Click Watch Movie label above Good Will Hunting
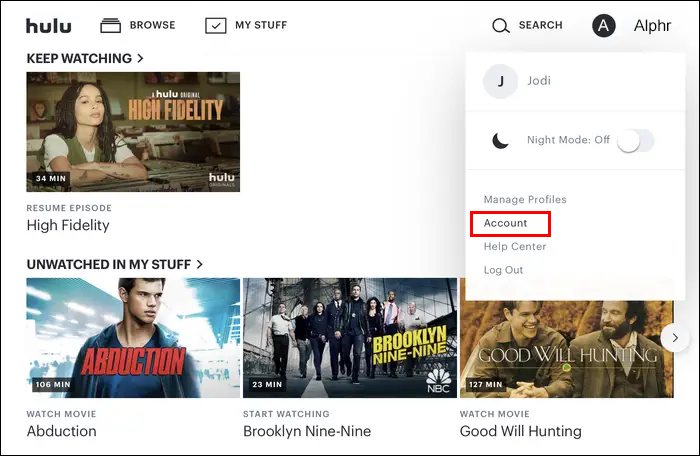Viewport: 700px width, 456px height. tap(495, 414)
